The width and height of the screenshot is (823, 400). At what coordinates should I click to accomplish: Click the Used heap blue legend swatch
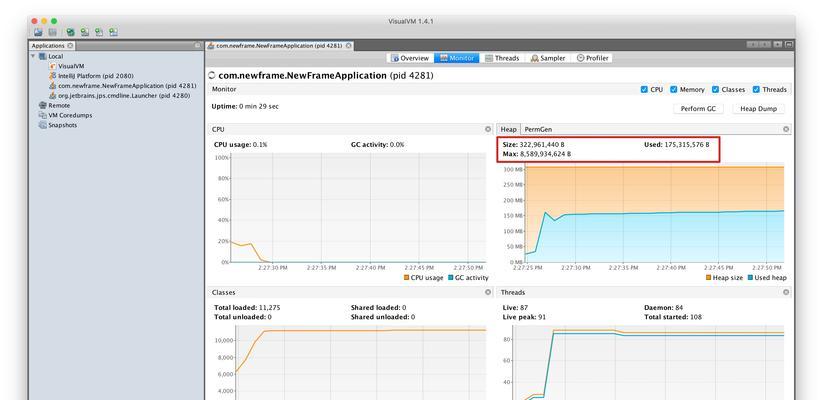750,278
